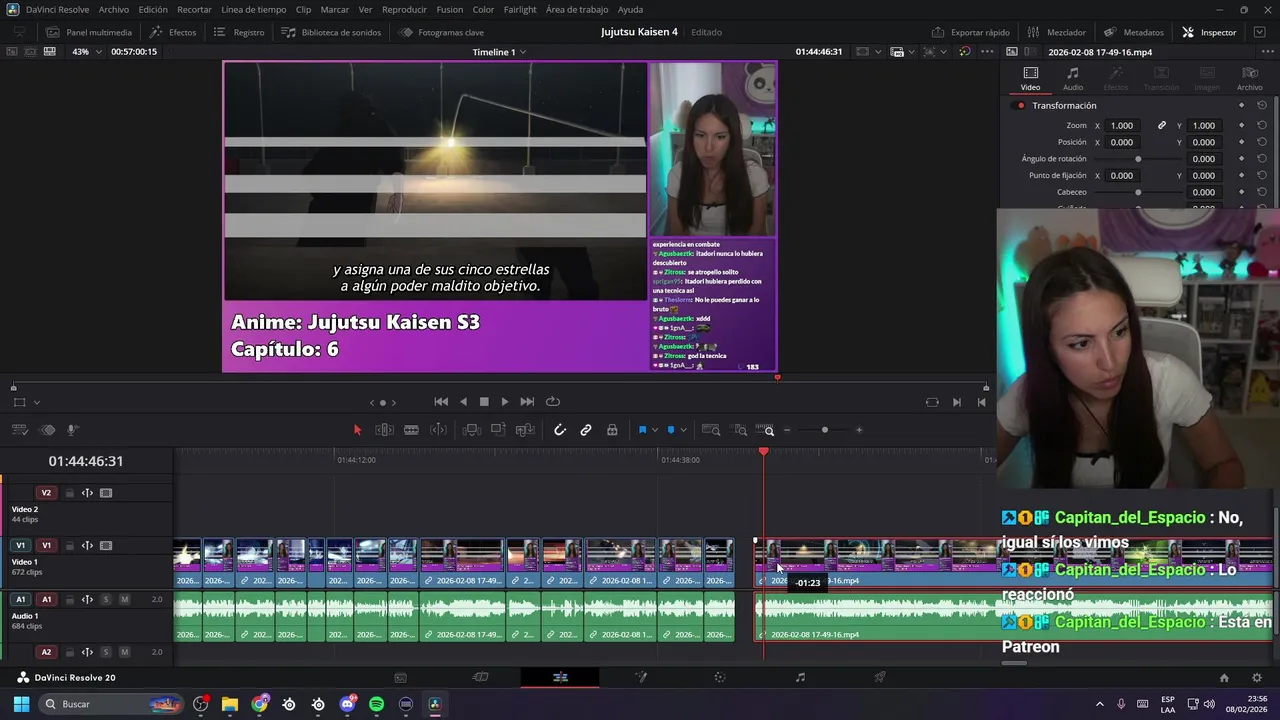Reset the Posición parameter

coord(1262,142)
